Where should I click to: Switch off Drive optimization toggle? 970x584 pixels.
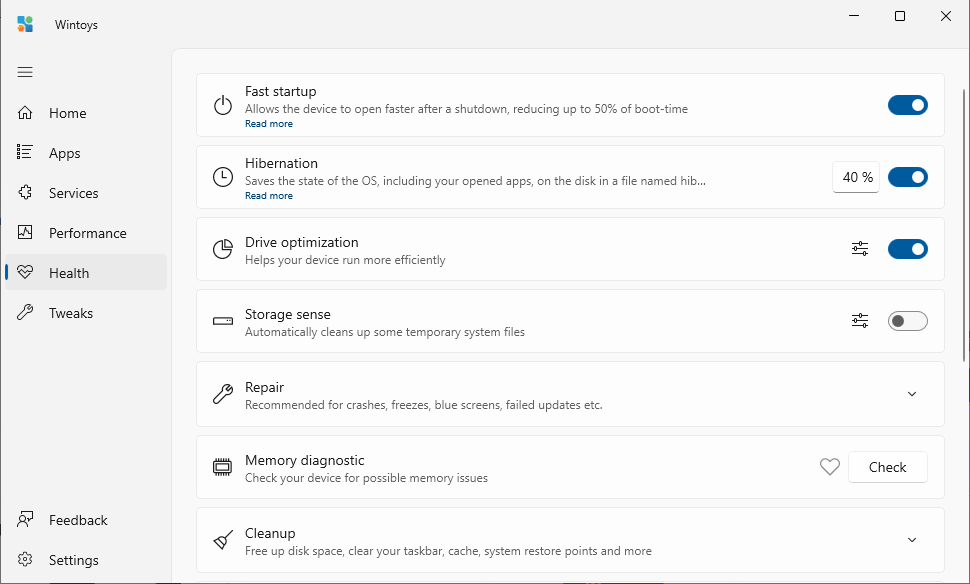908,249
